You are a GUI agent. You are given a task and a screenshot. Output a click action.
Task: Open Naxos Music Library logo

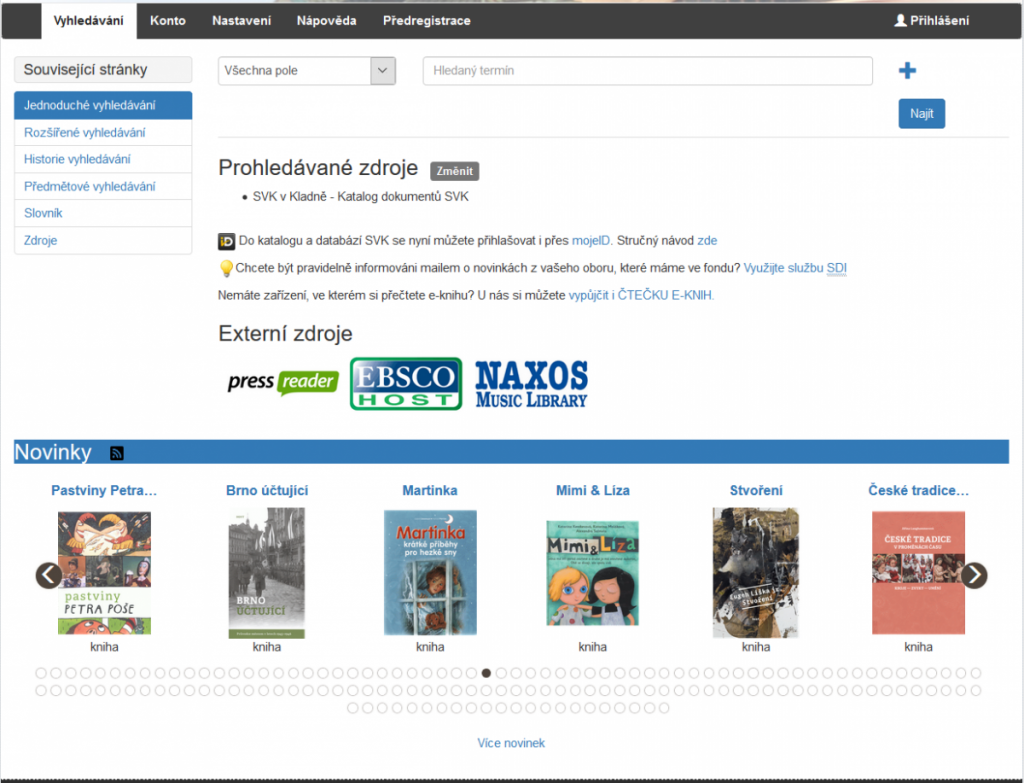pos(531,384)
